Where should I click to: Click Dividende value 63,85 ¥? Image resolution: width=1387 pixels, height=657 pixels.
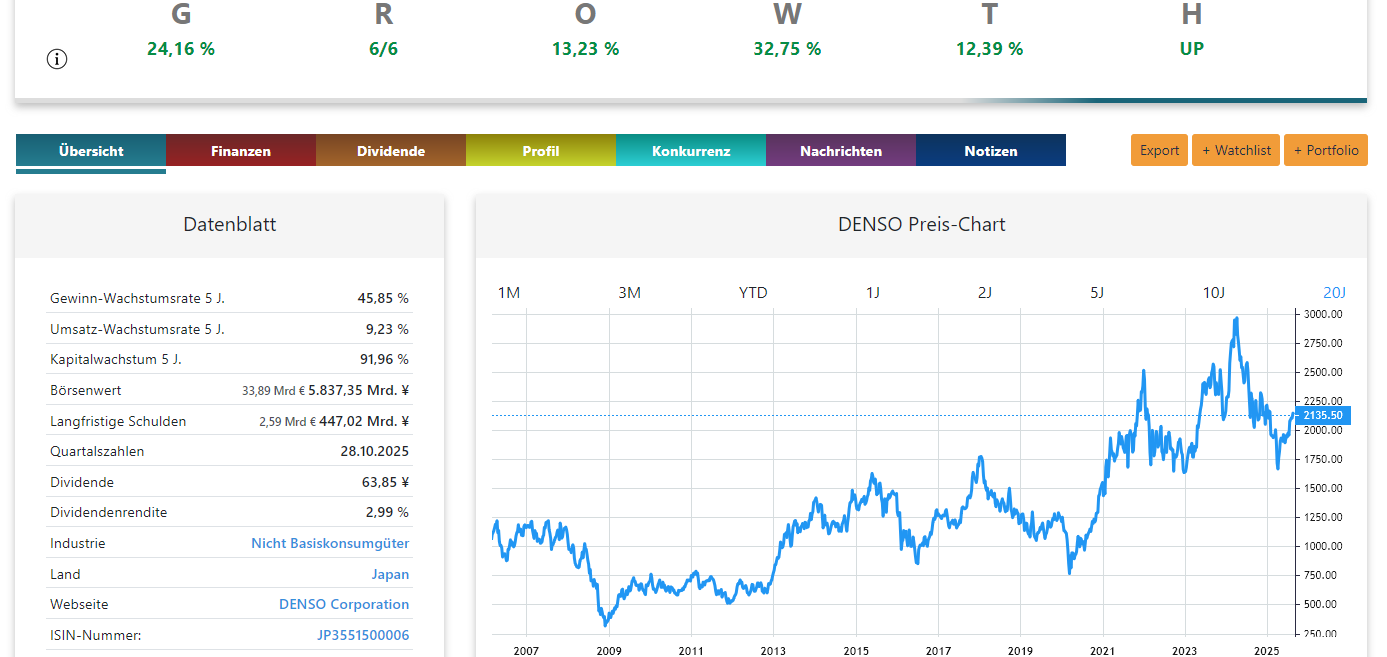click(386, 482)
